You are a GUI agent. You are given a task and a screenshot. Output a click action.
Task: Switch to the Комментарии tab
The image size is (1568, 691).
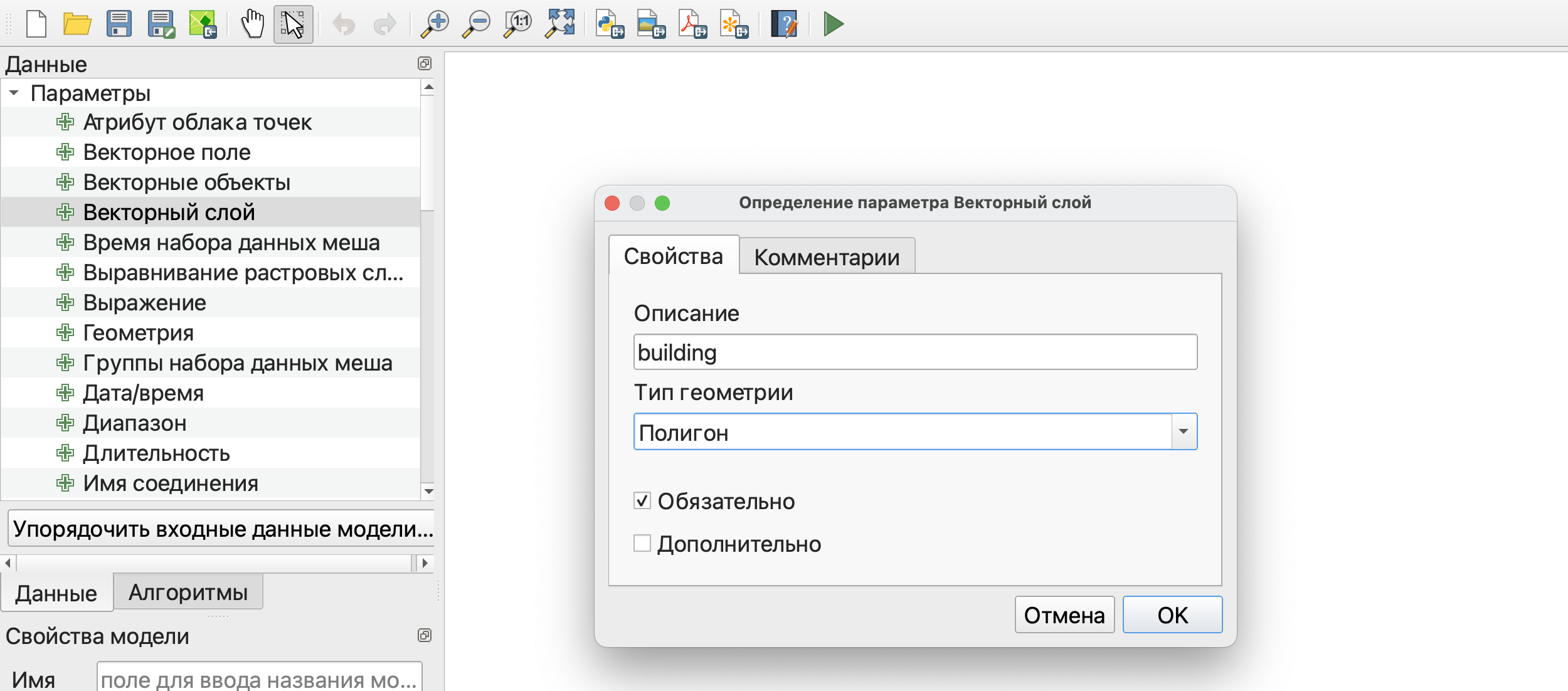pos(827,257)
